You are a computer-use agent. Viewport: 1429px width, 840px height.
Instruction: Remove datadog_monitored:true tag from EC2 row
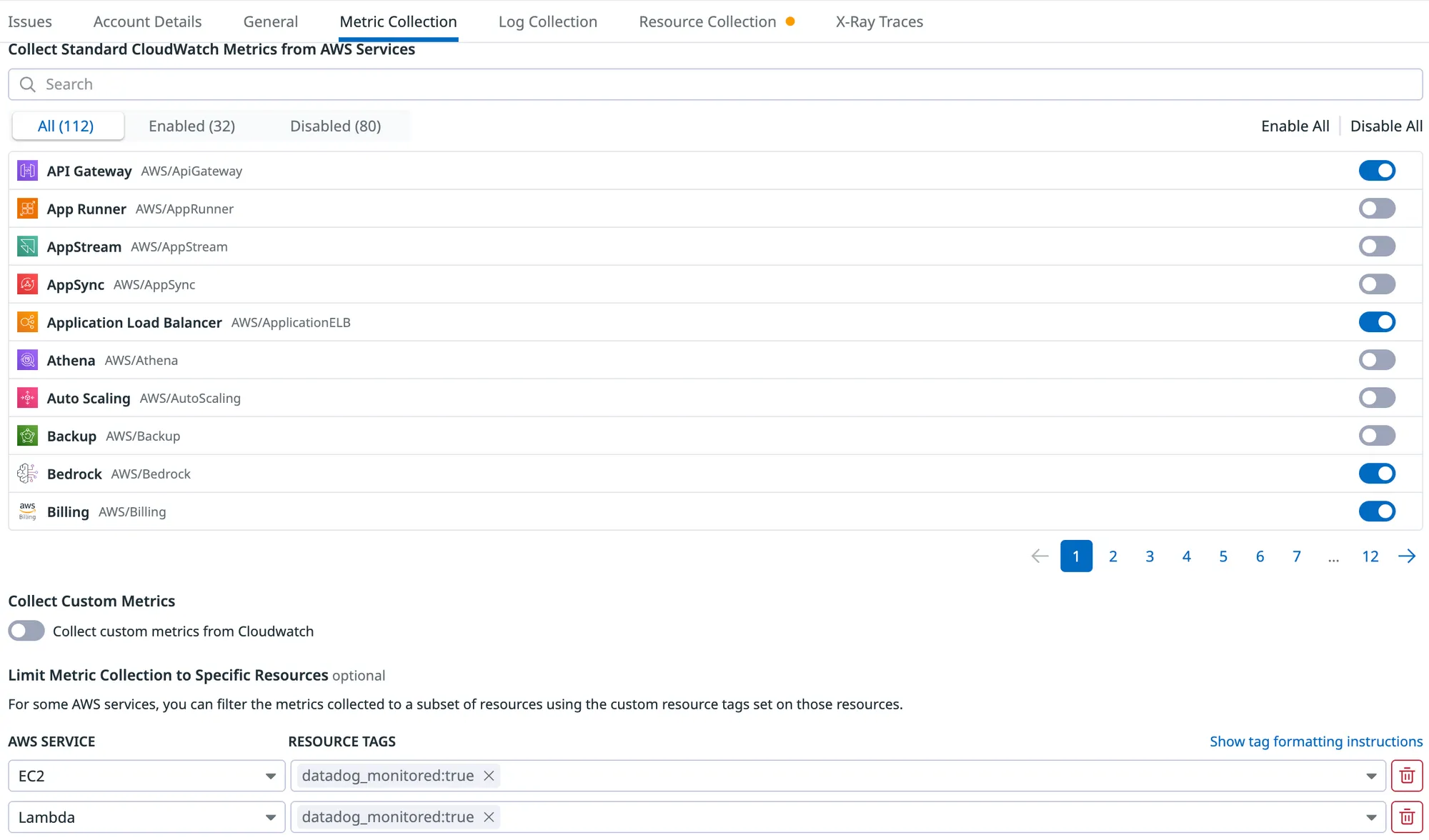point(489,776)
